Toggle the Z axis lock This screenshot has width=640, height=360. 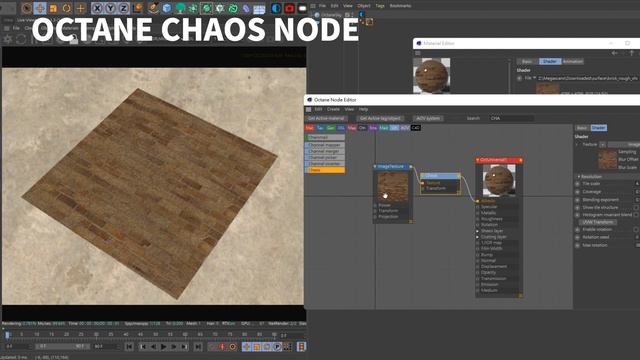(123, 8)
